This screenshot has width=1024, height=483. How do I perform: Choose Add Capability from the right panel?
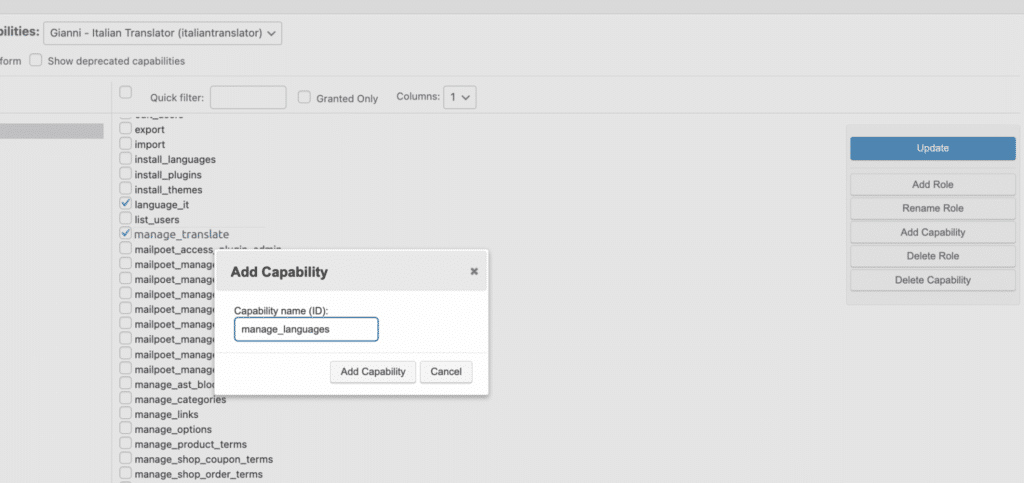tap(933, 232)
